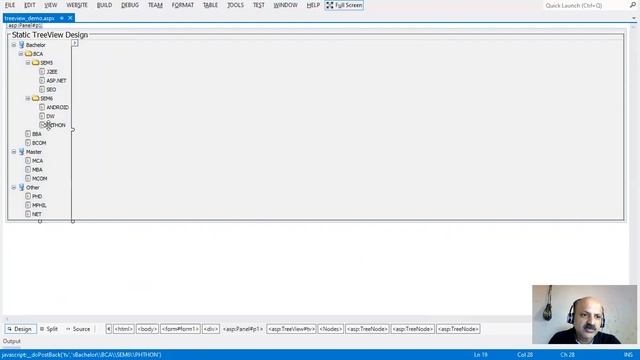This screenshot has height=360, width=640.
Task: Collapse the Master tree node
Action: [13, 152]
